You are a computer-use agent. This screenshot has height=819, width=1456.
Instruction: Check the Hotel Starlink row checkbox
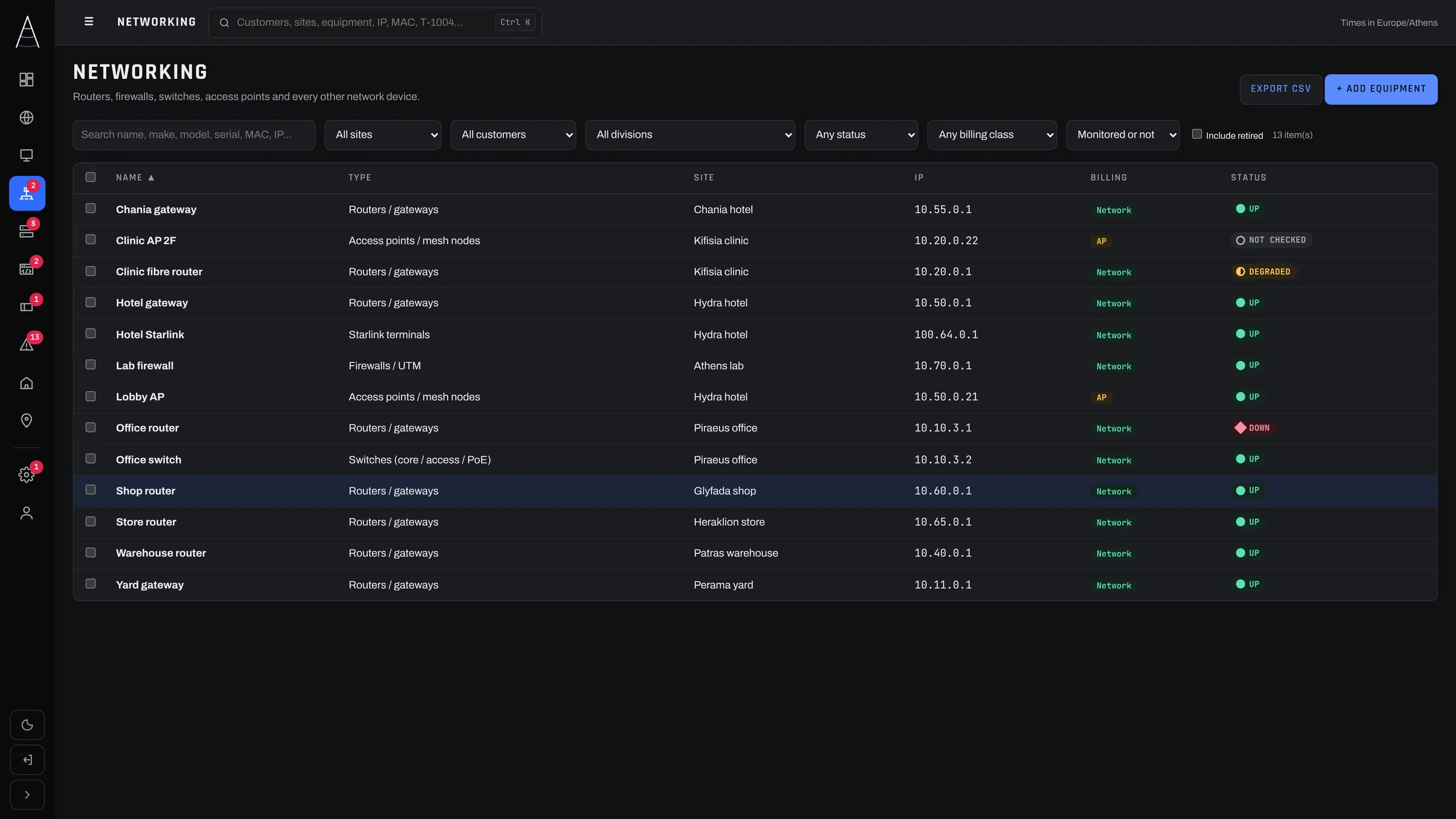[90, 333]
